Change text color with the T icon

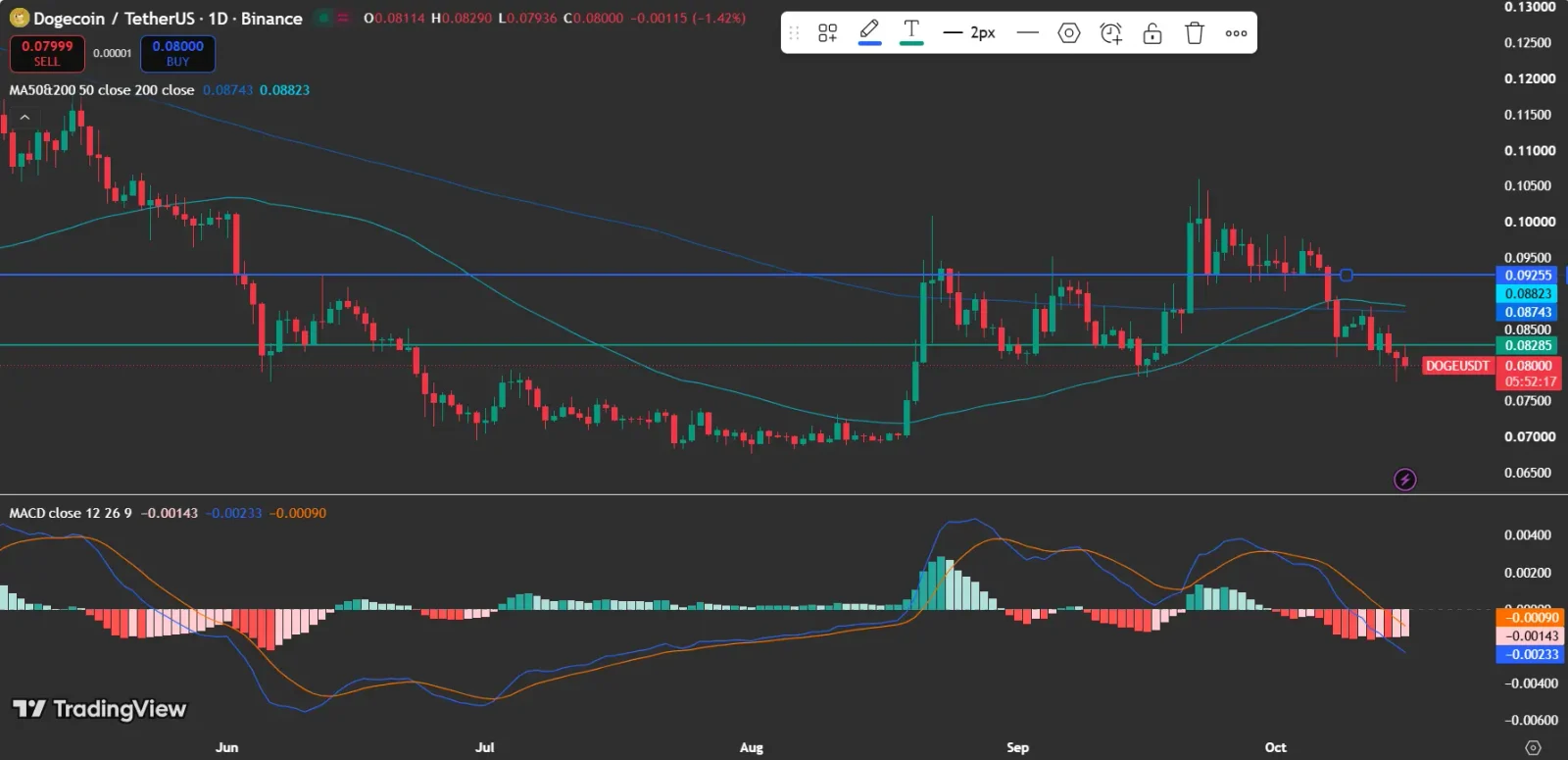911,32
